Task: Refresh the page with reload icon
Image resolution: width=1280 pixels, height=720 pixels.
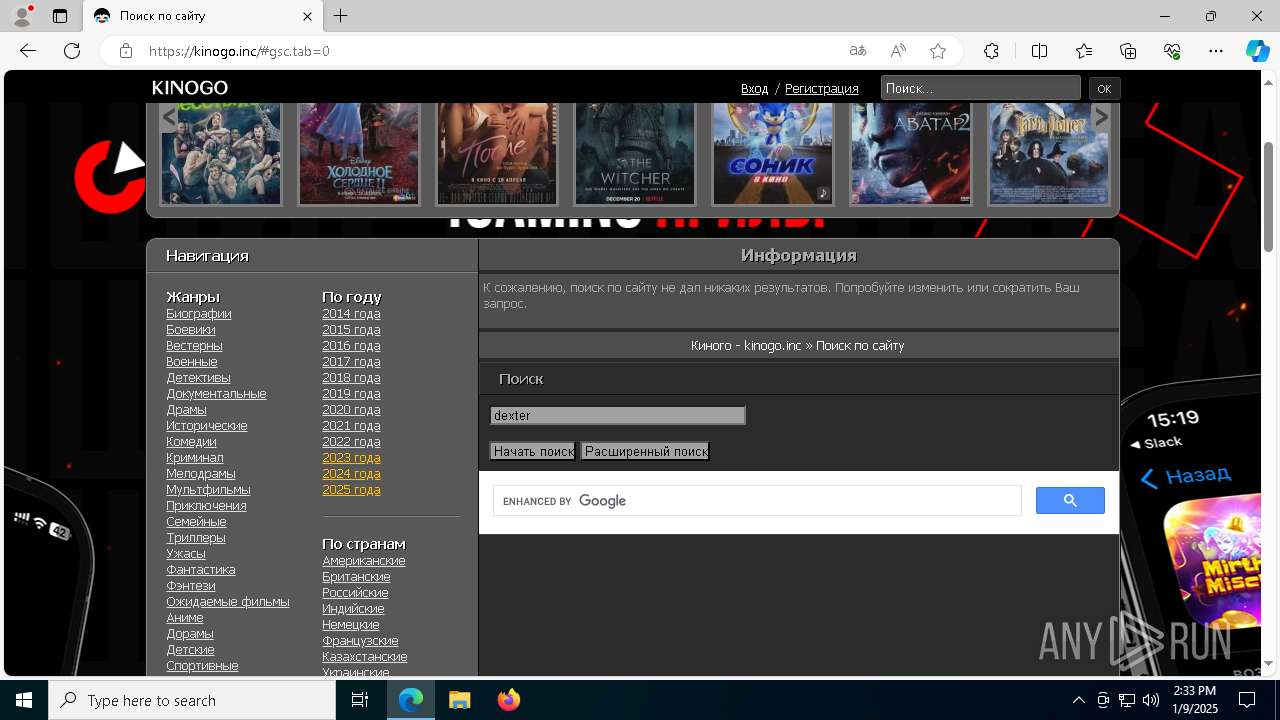Action: 72,51
